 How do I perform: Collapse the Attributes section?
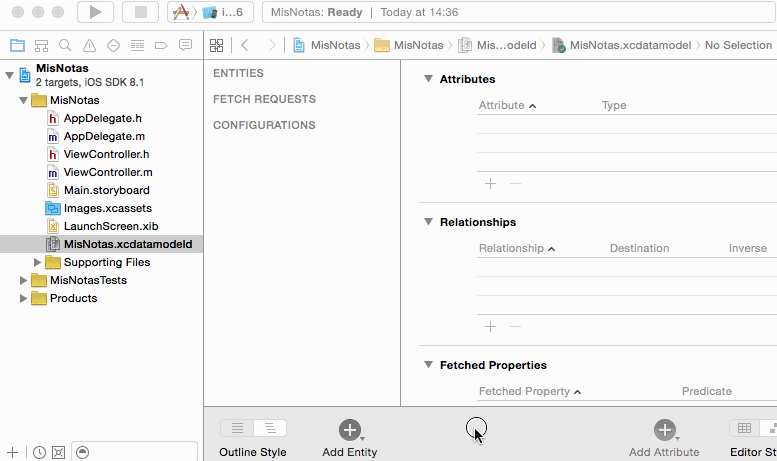pyautogui.click(x=428, y=79)
